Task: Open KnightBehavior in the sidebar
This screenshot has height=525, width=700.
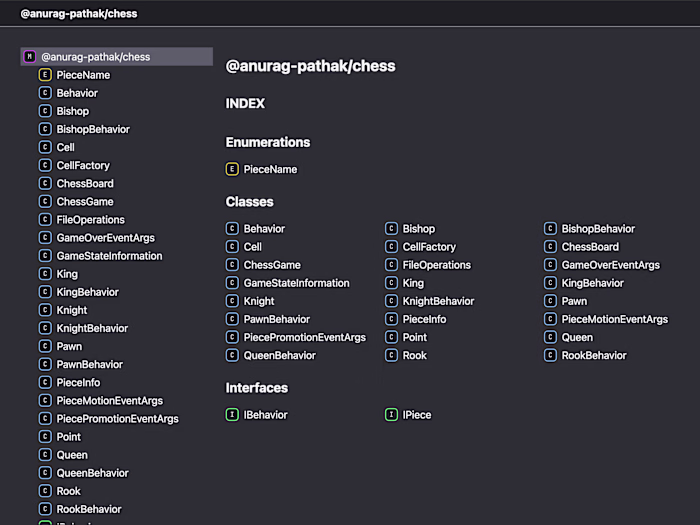Action: click(92, 328)
